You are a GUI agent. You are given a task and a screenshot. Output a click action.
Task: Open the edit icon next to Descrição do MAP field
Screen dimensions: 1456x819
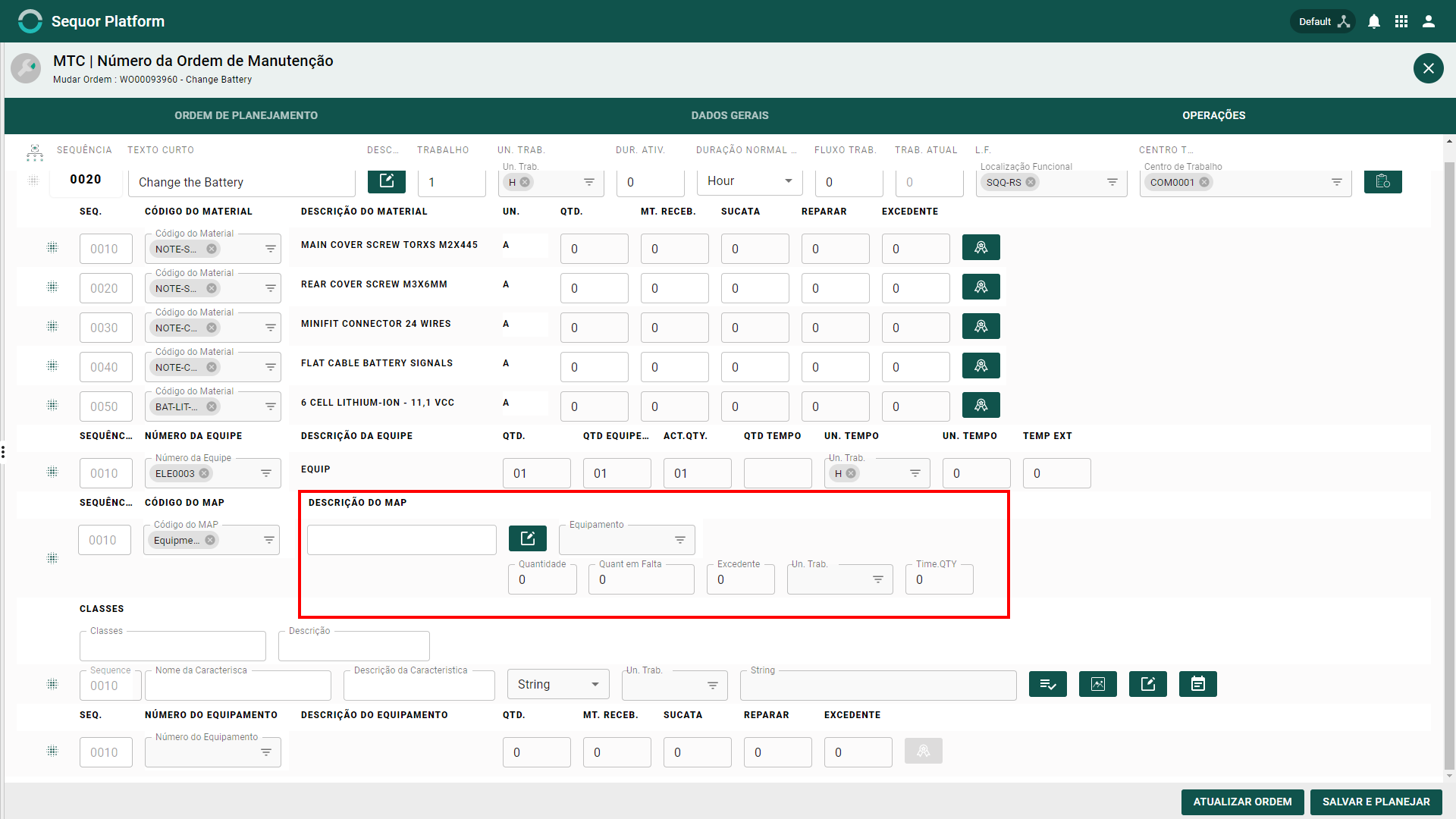pyautogui.click(x=528, y=538)
